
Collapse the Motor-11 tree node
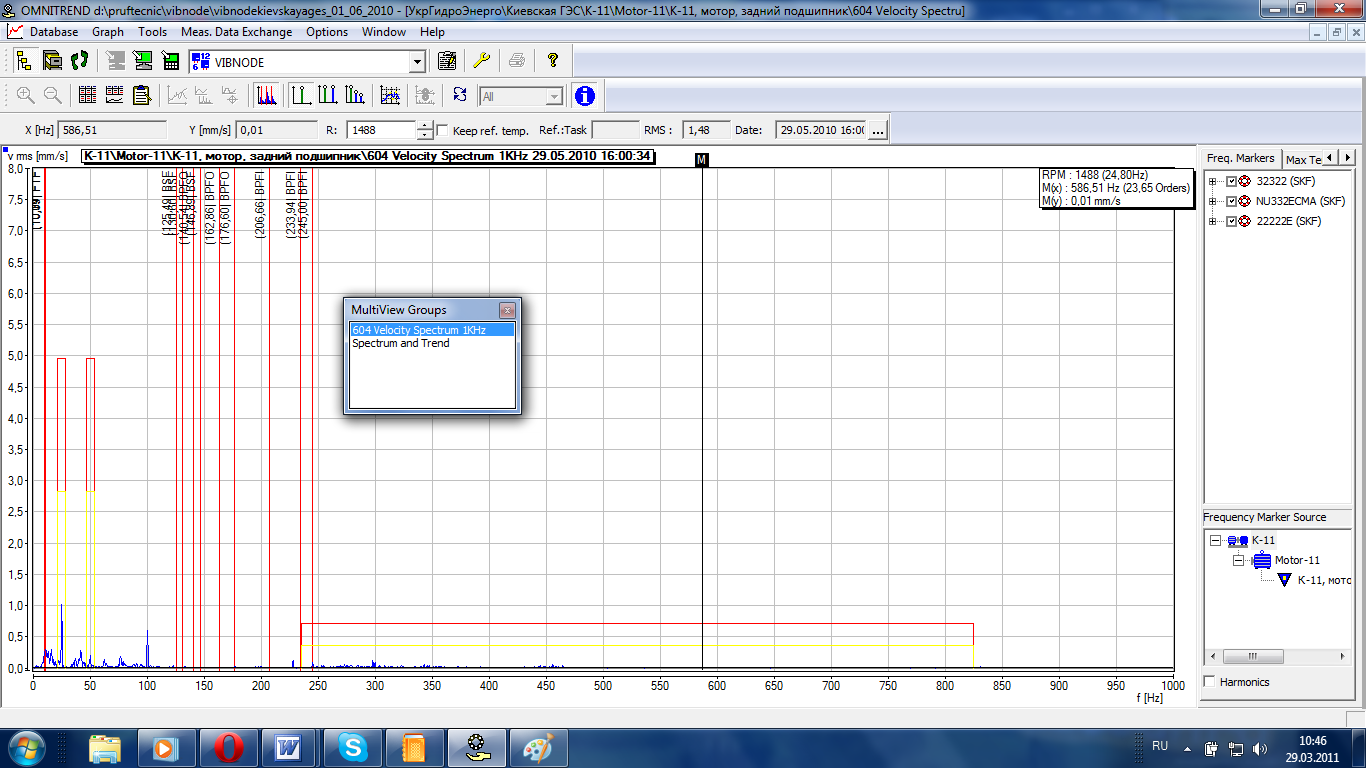[x=1238, y=560]
